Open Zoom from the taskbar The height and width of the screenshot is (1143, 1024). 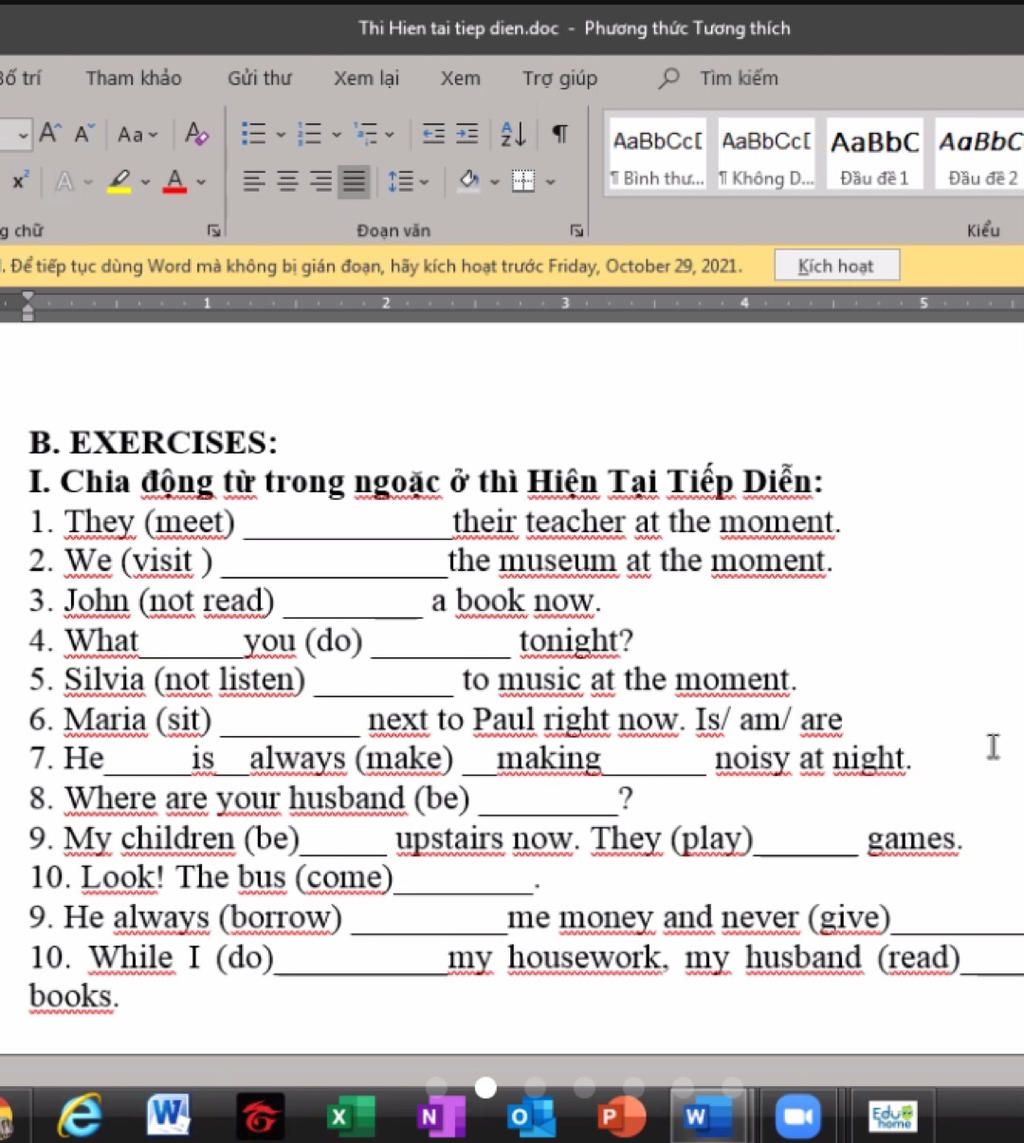coord(797,1116)
